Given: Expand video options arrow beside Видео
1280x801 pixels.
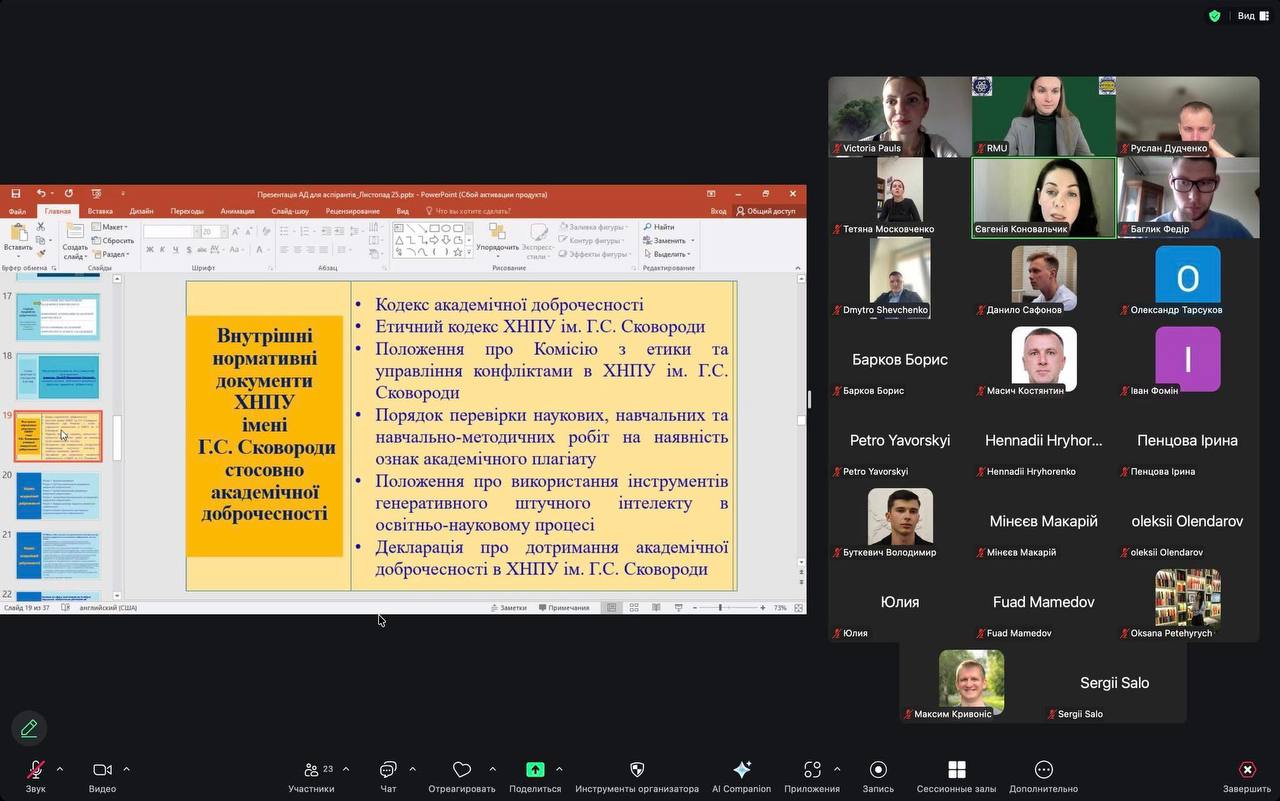Looking at the screenshot, I should 126,769.
